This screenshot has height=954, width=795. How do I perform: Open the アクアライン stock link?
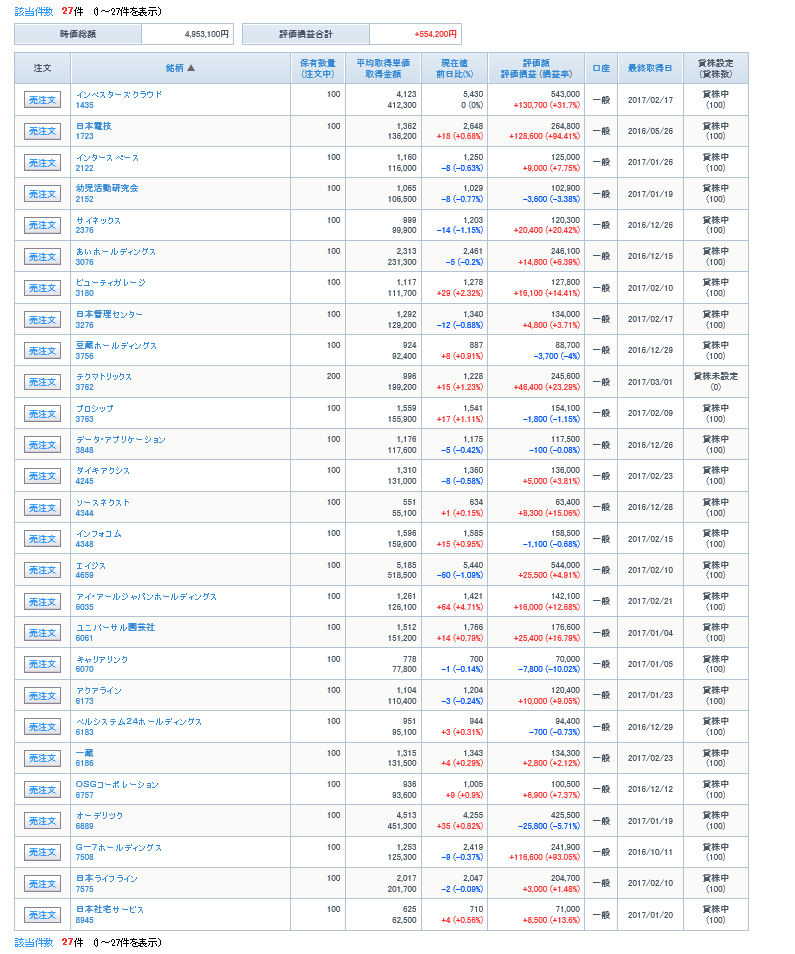(99, 691)
